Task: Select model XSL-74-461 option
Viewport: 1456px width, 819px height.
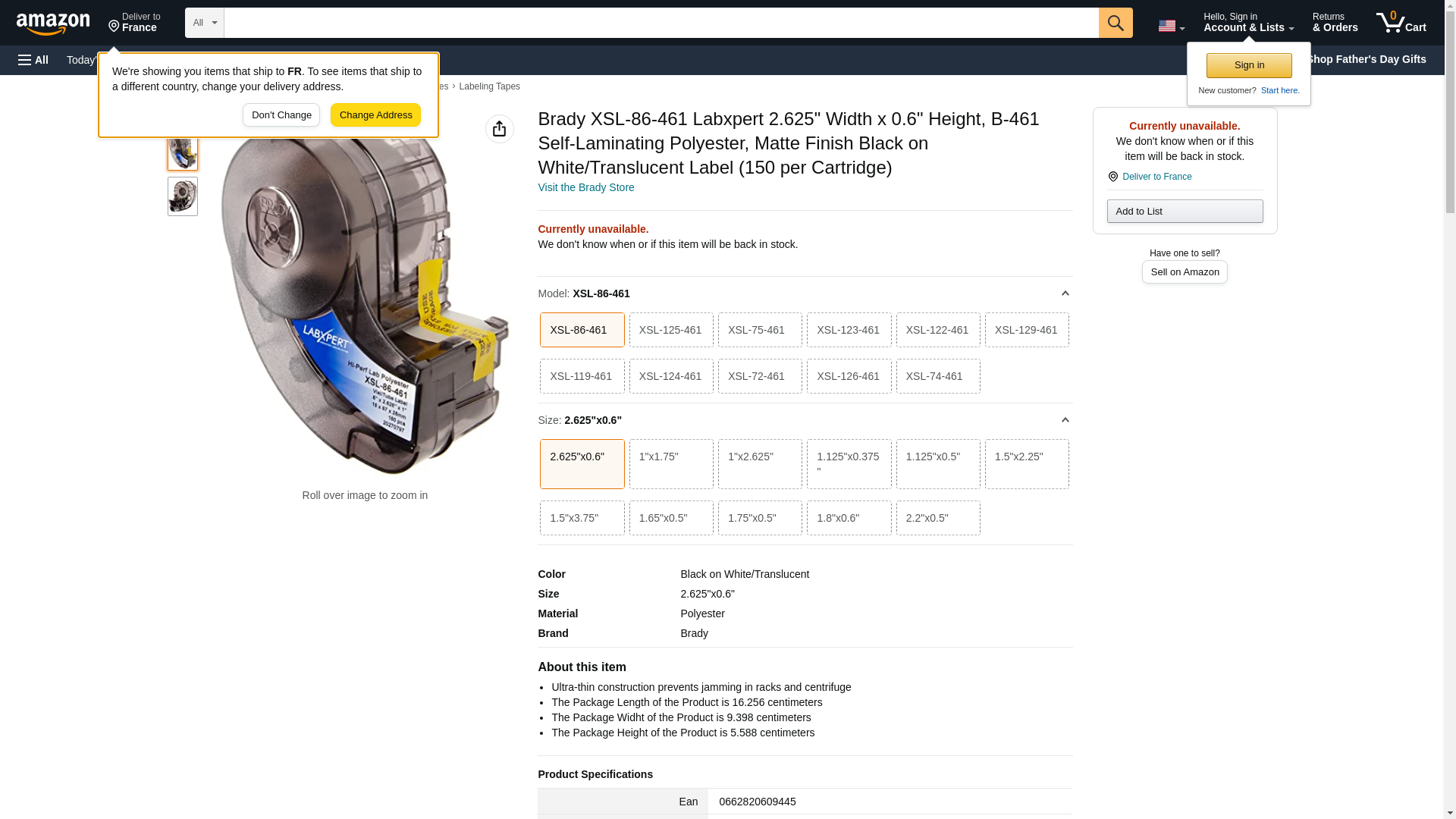Action: point(937,376)
